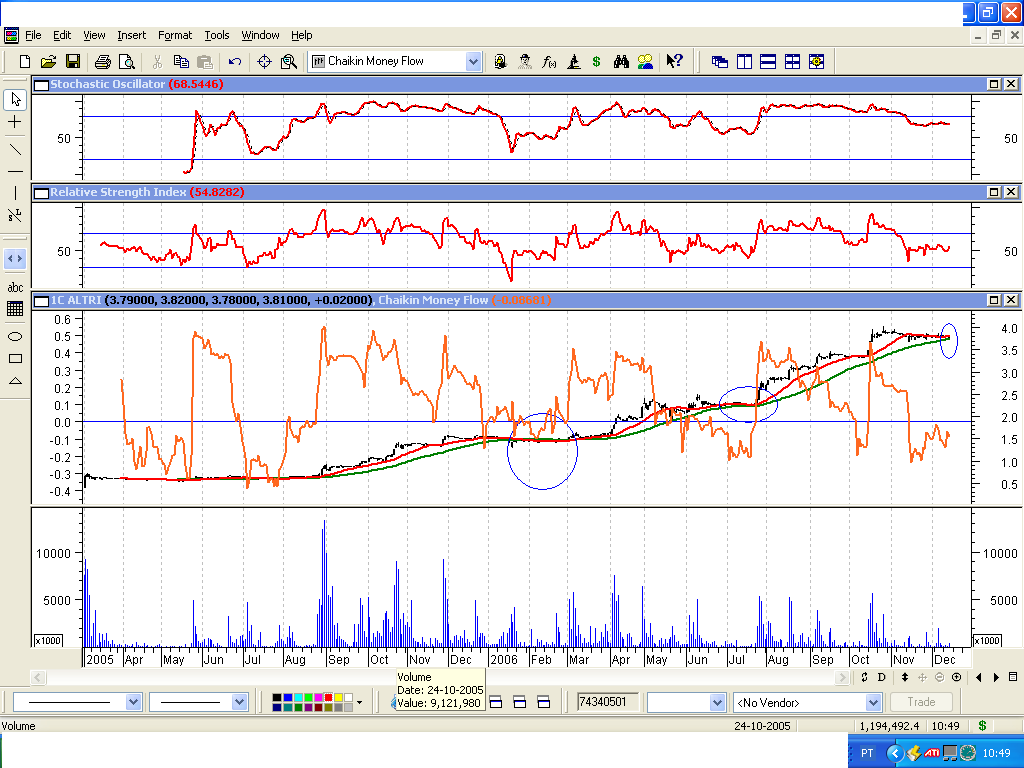Select the trendline drawing tool
Viewport: 1024px width, 768px height.
pos(15,149)
